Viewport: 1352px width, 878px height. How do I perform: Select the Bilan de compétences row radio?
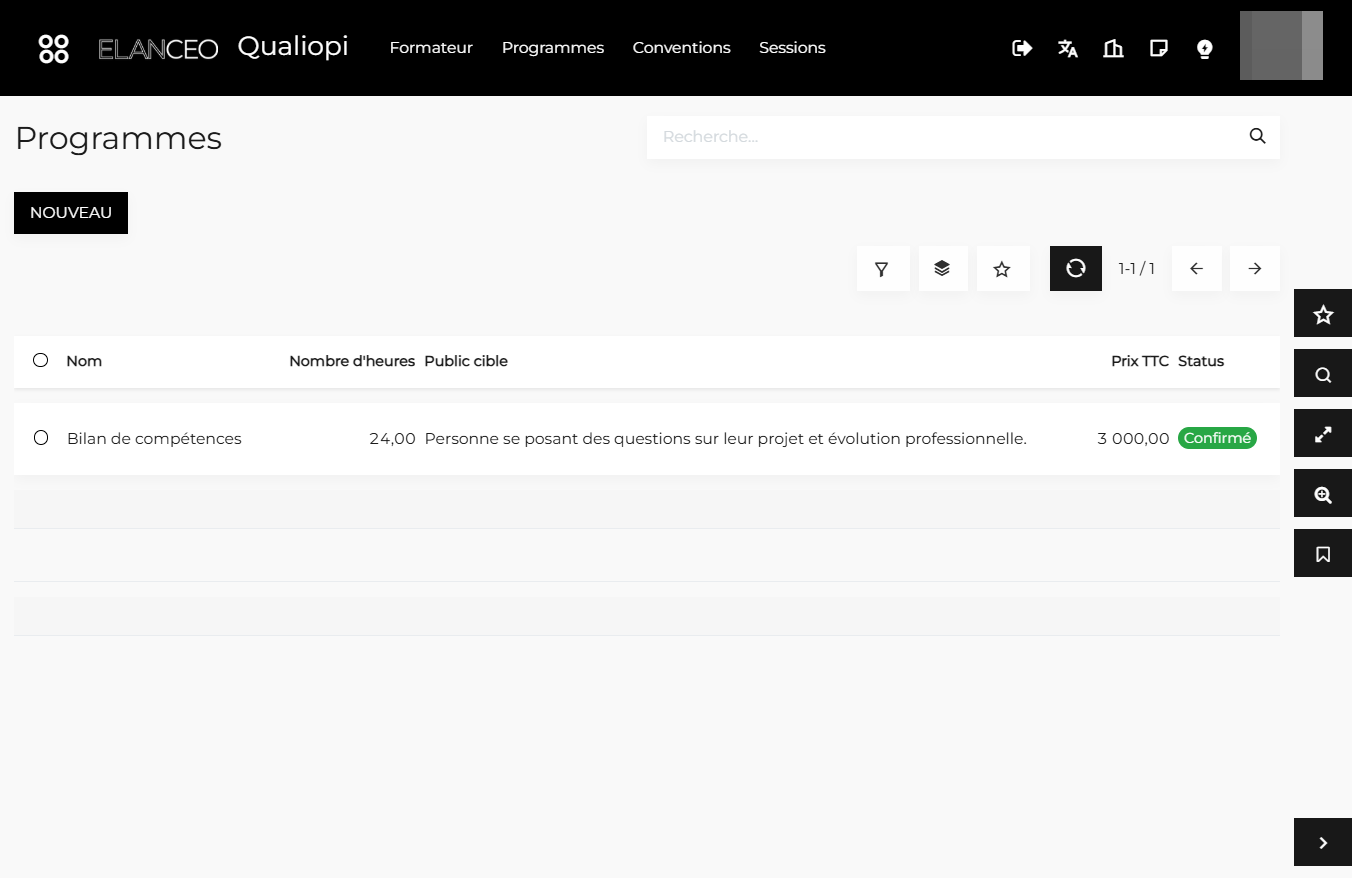click(x=41, y=437)
